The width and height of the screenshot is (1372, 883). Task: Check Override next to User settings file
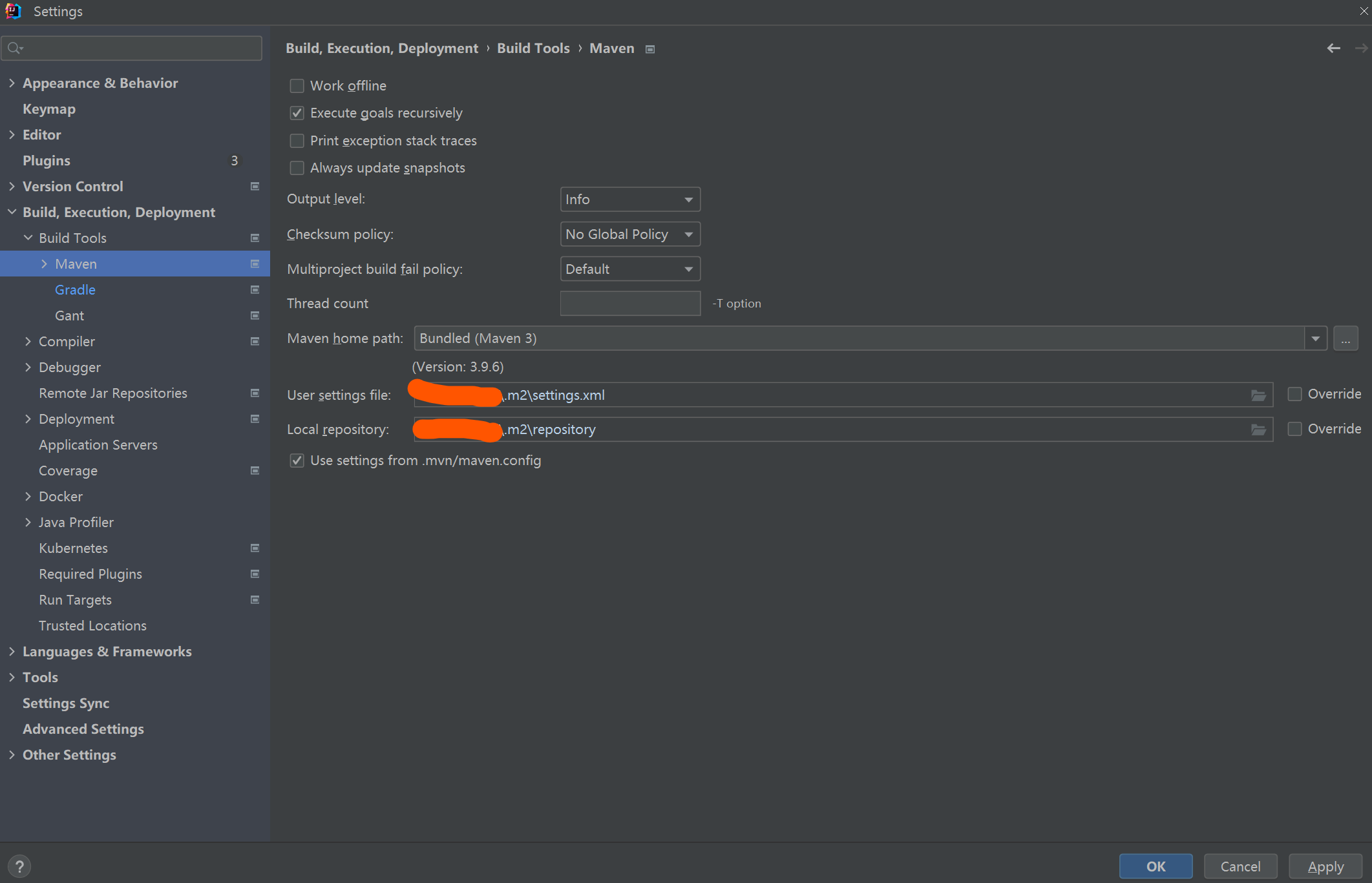[1294, 393]
